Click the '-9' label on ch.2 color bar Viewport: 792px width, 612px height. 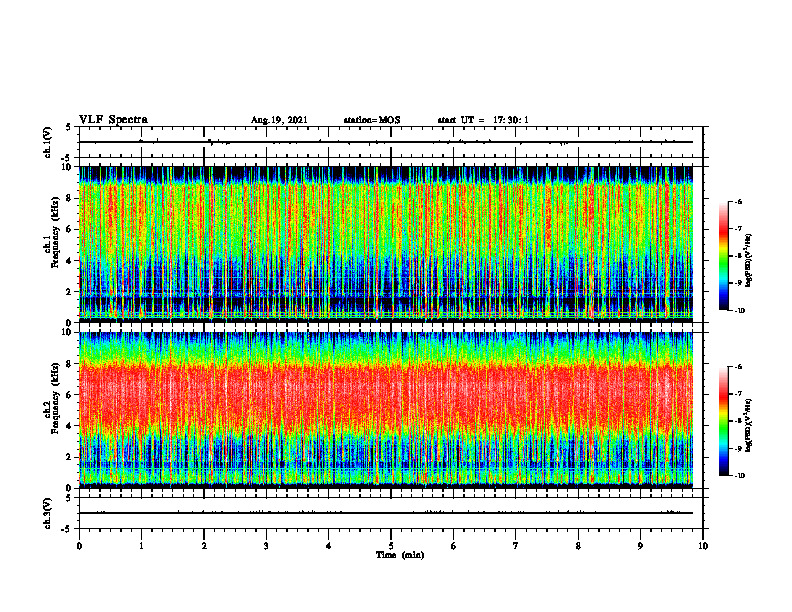point(738,448)
